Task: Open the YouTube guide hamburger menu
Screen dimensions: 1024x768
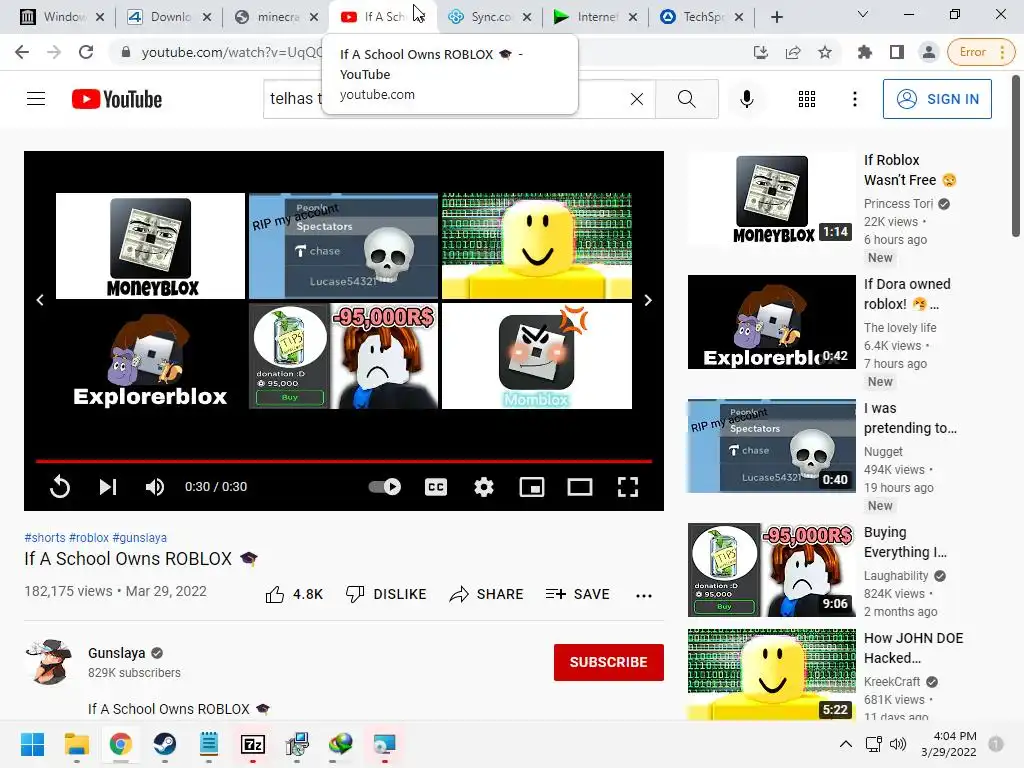Action: coord(36,99)
